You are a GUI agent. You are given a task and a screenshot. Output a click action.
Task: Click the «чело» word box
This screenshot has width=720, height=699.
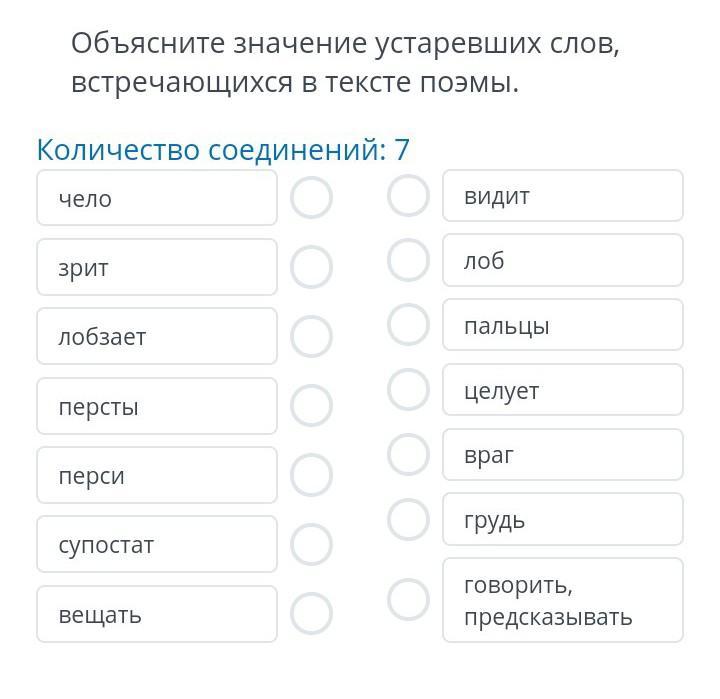click(x=157, y=197)
